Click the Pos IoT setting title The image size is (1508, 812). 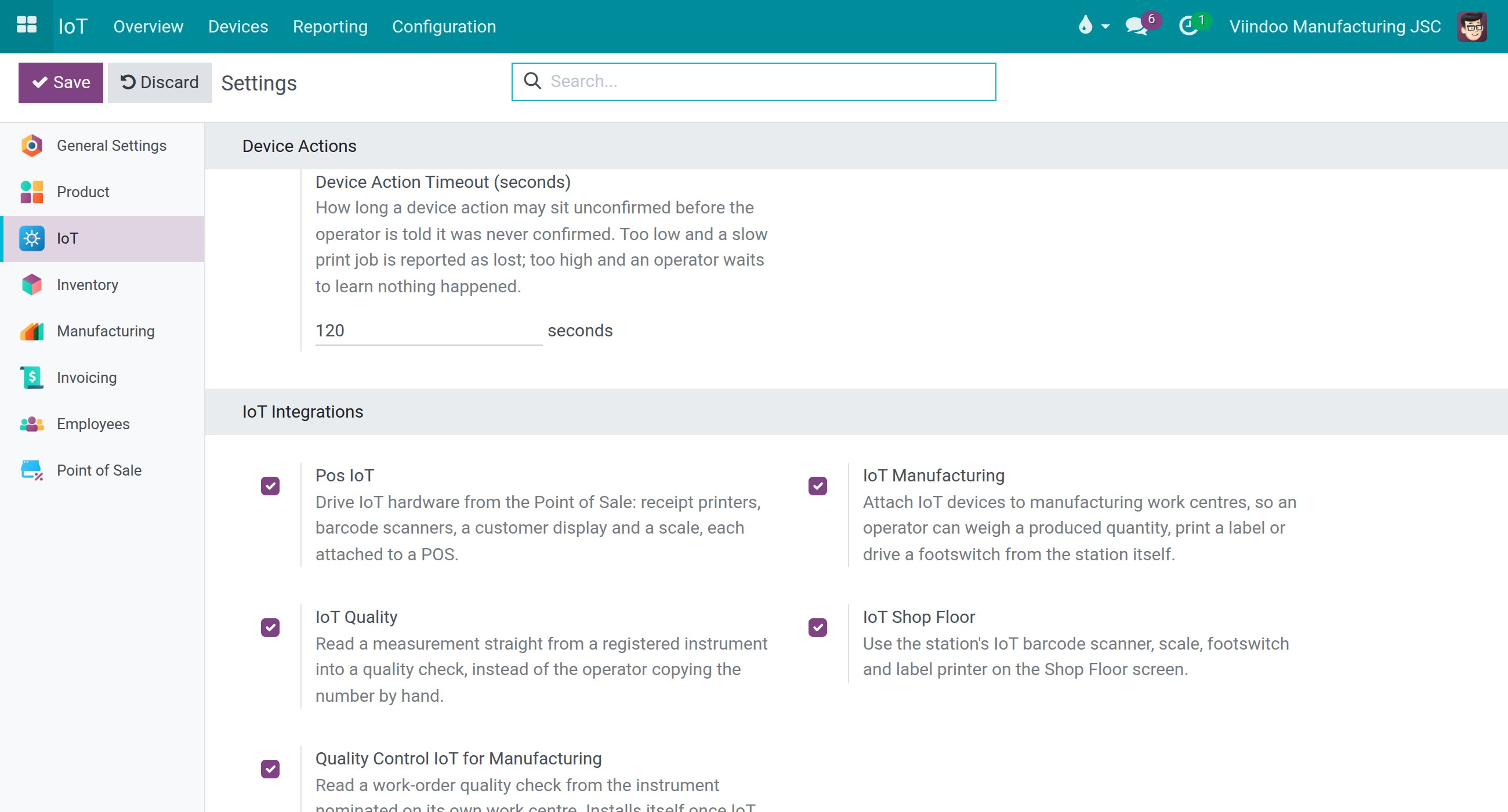(345, 476)
